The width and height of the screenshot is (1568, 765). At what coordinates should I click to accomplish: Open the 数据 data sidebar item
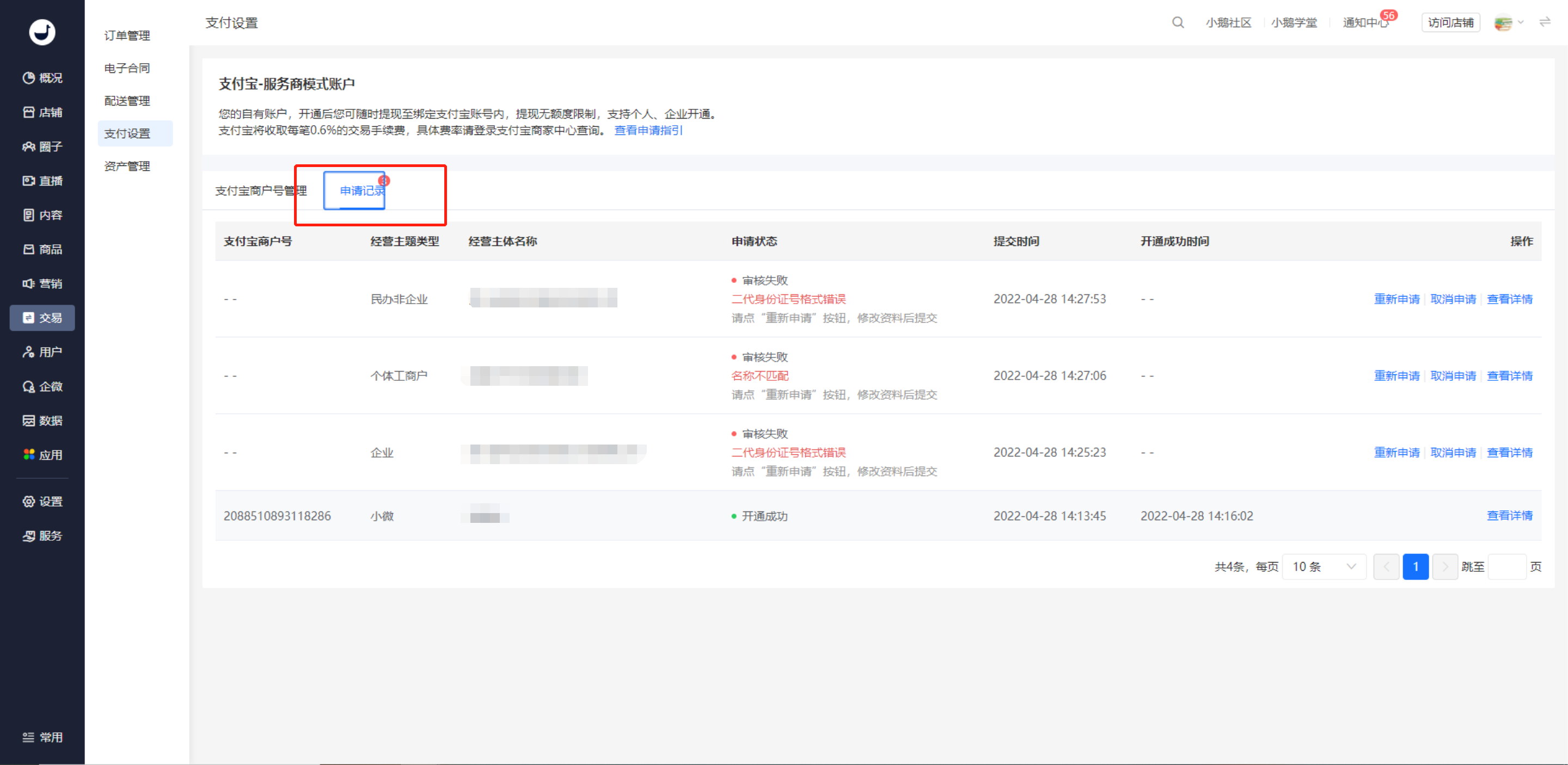(42, 420)
